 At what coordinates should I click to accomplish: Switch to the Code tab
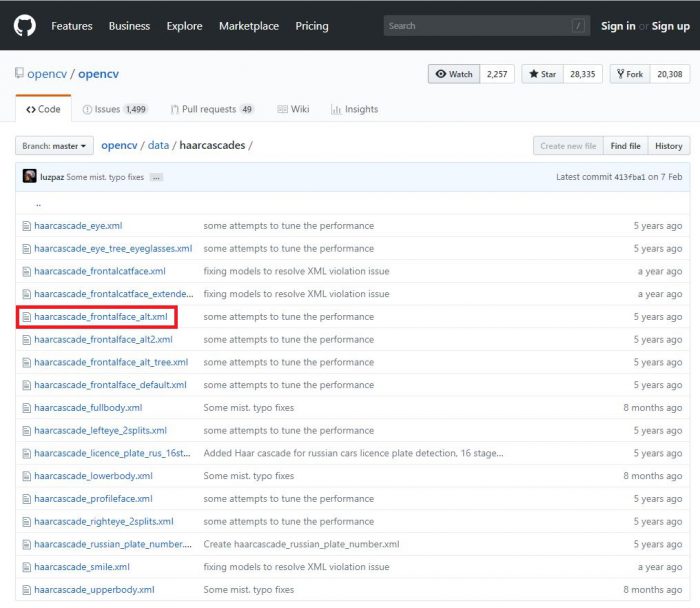coord(43,109)
